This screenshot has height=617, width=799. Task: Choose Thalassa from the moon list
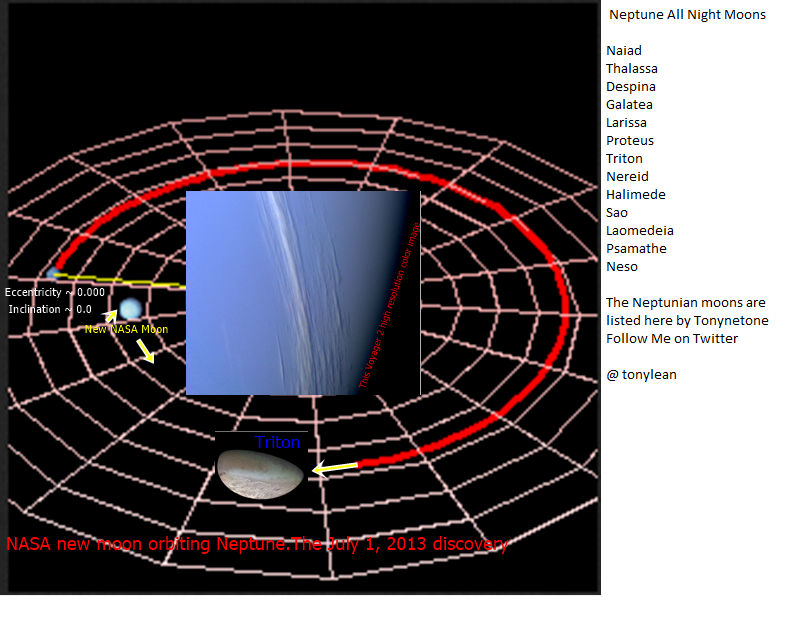click(x=631, y=69)
